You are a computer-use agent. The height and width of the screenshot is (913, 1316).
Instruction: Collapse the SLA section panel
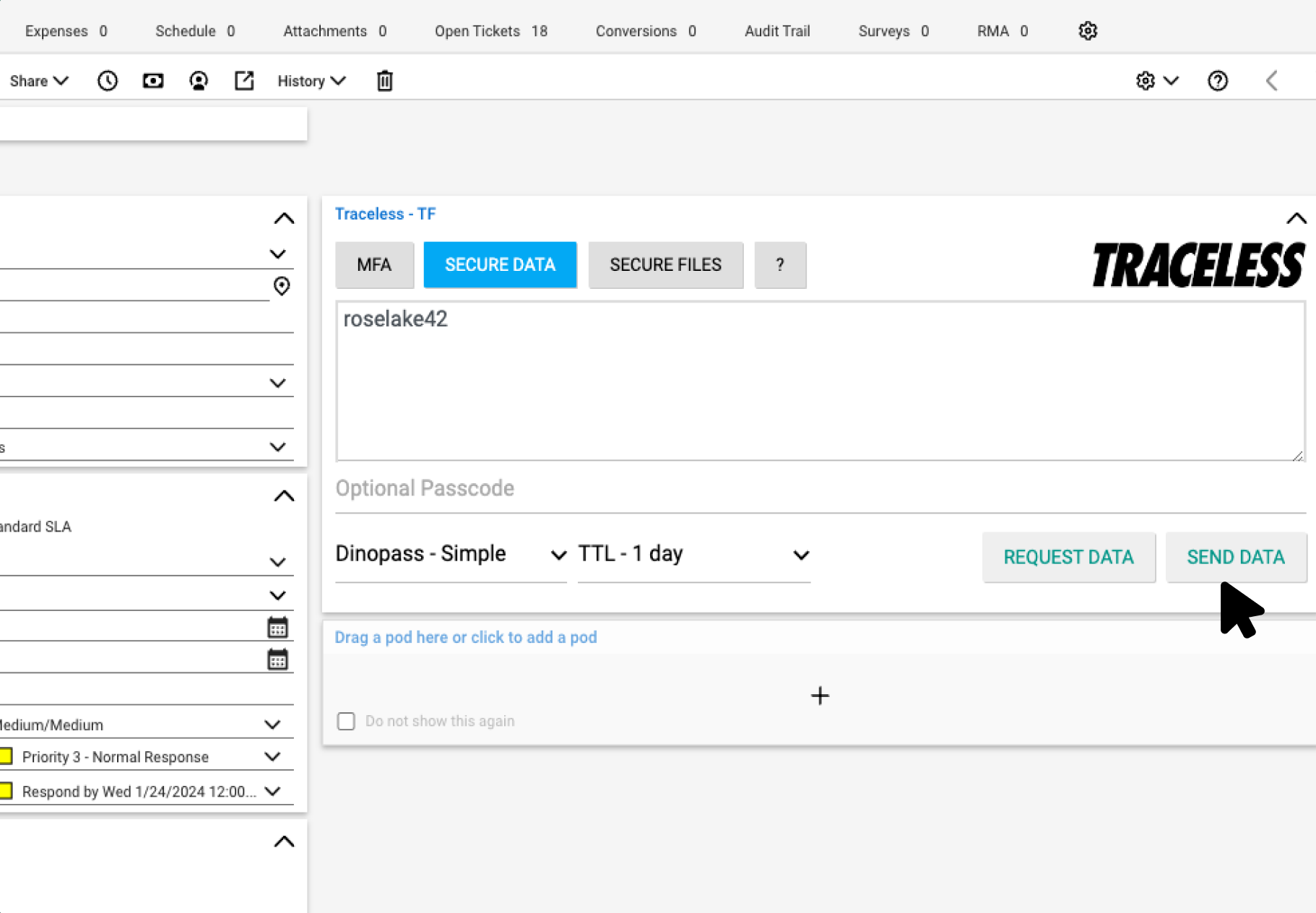tap(283, 496)
